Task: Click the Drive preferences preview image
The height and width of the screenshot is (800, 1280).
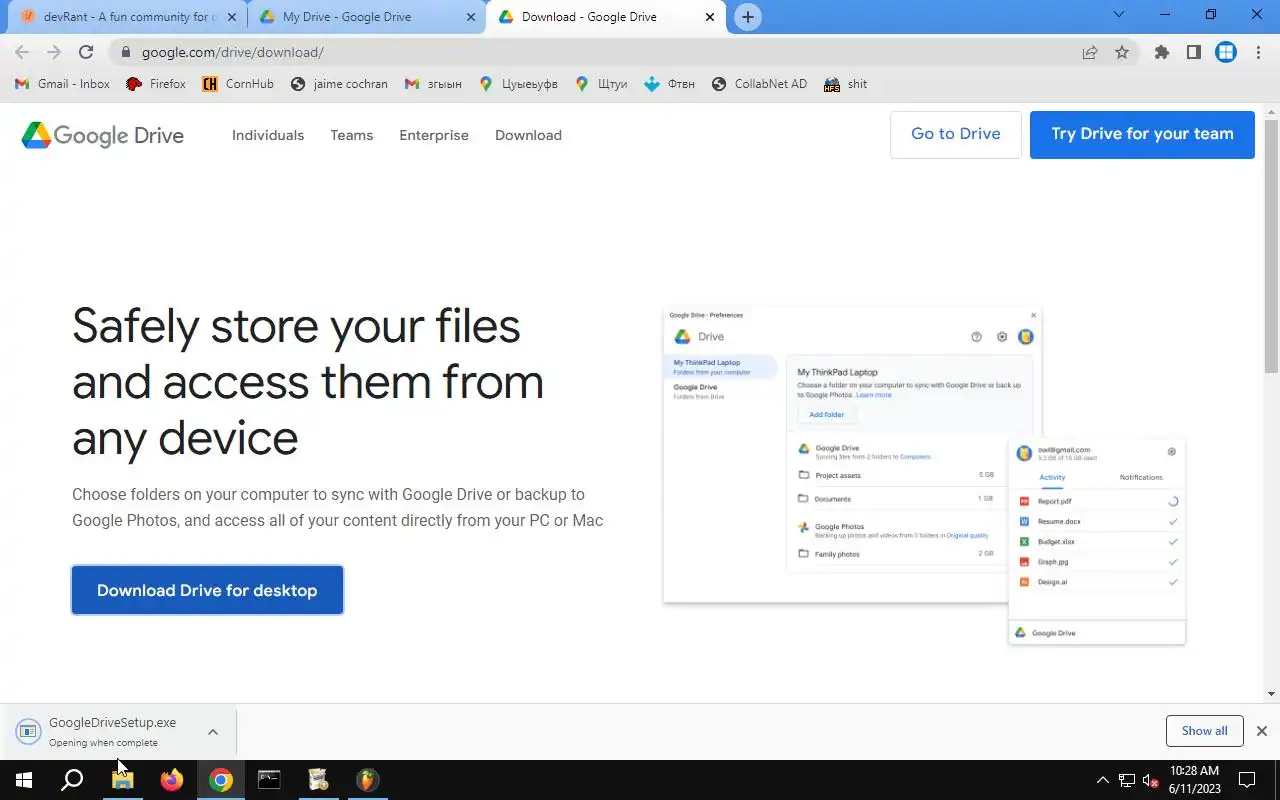Action: point(925,477)
